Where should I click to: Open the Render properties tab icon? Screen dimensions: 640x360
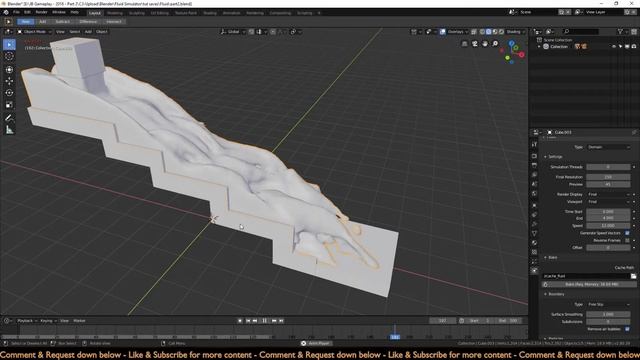tap(534, 156)
